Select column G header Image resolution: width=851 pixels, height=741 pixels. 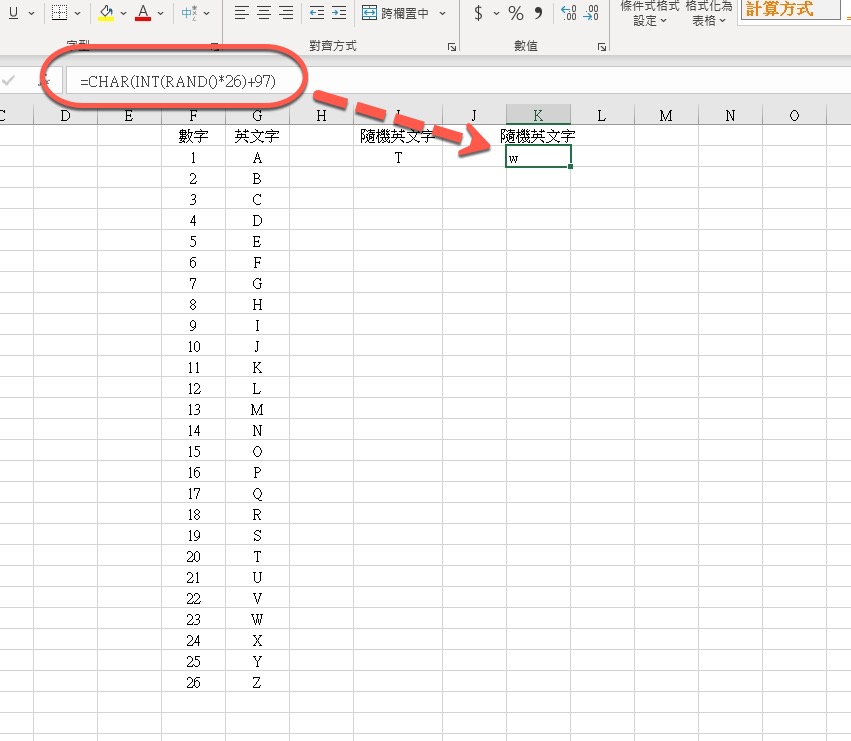pyautogui.click(x=257, y=116)
